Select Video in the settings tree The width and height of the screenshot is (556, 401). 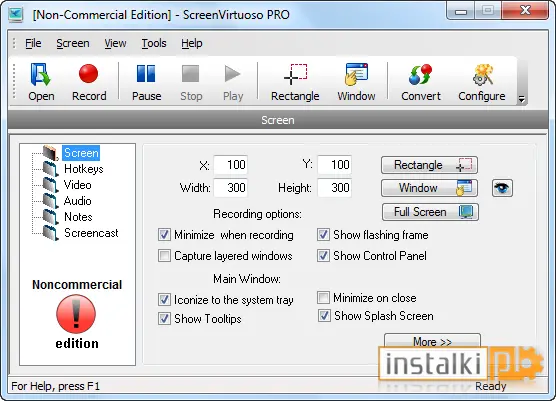77,185
